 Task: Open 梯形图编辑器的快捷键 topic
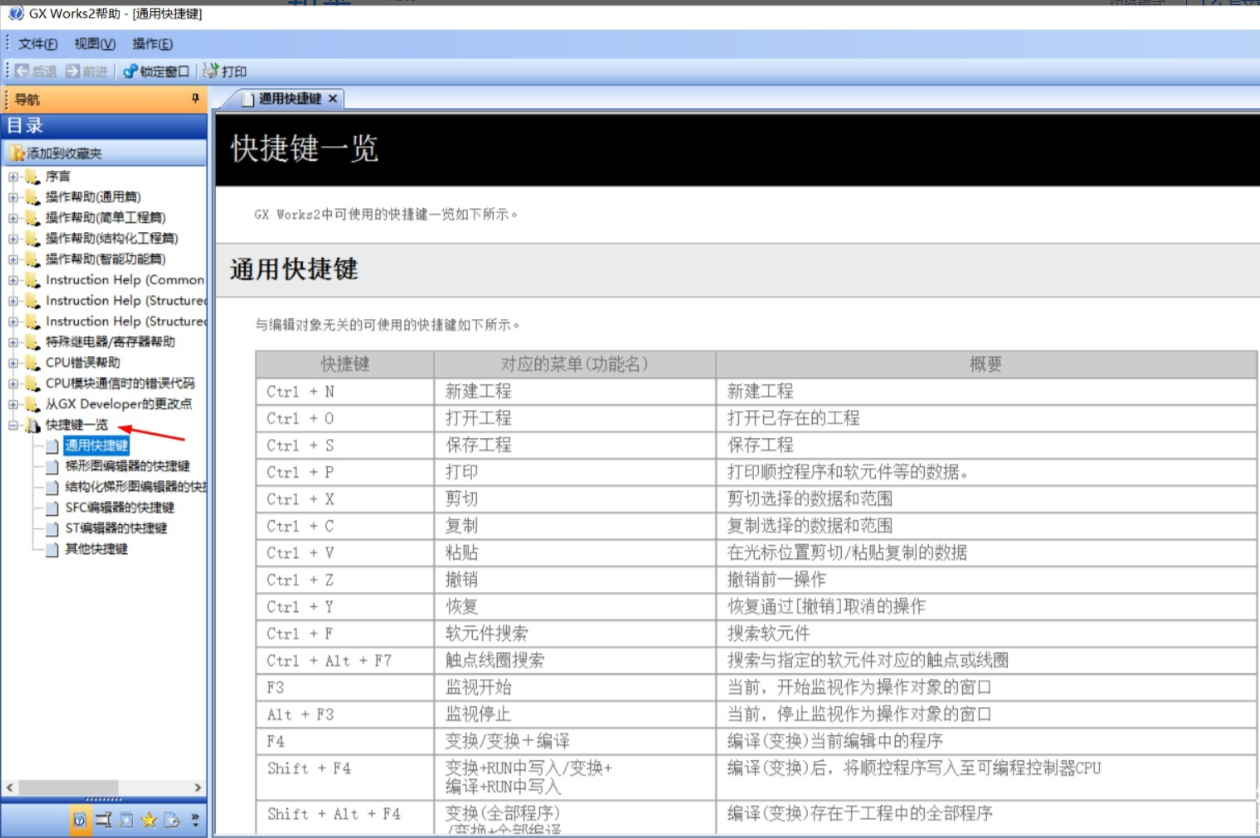pyautogui.click(x=127, y=466)
